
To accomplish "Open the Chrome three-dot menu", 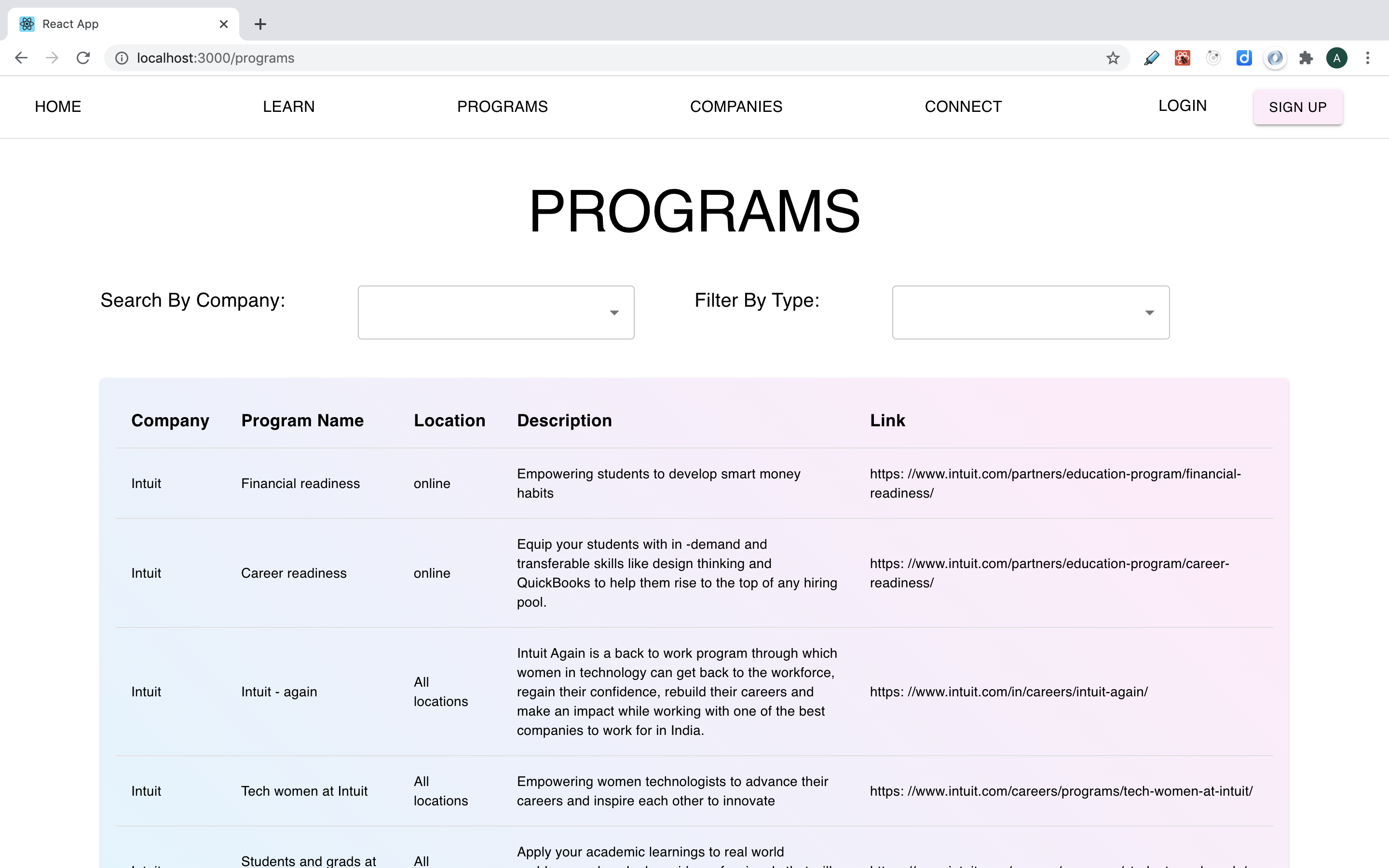I will coord(1368,58).
